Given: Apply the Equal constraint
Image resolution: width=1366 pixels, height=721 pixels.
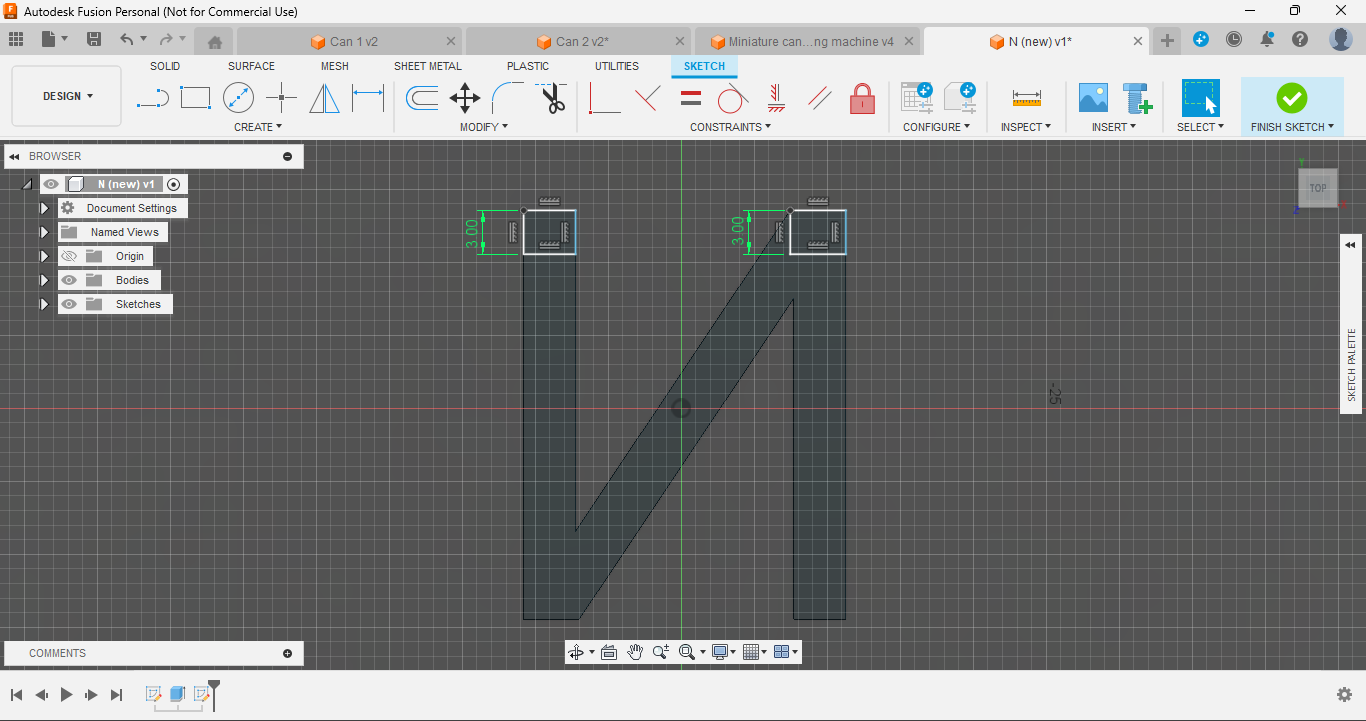Looking at the screenshot, I should tap(690, 98).
